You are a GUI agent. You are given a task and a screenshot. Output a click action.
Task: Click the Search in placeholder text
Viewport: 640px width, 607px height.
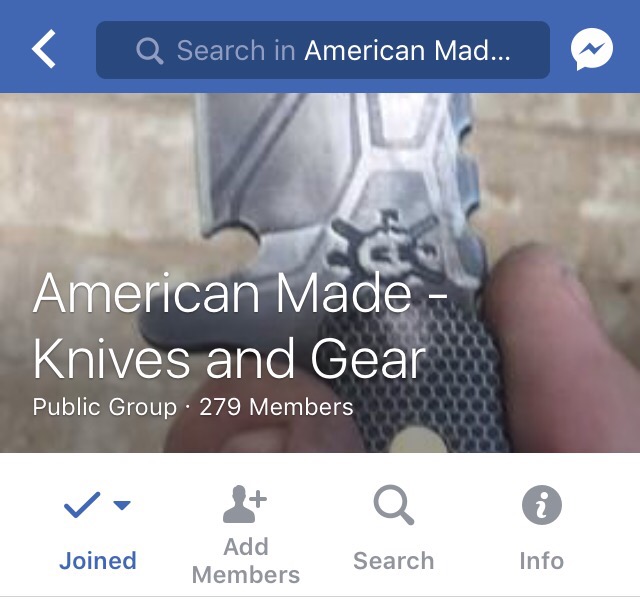coord(236,51)
